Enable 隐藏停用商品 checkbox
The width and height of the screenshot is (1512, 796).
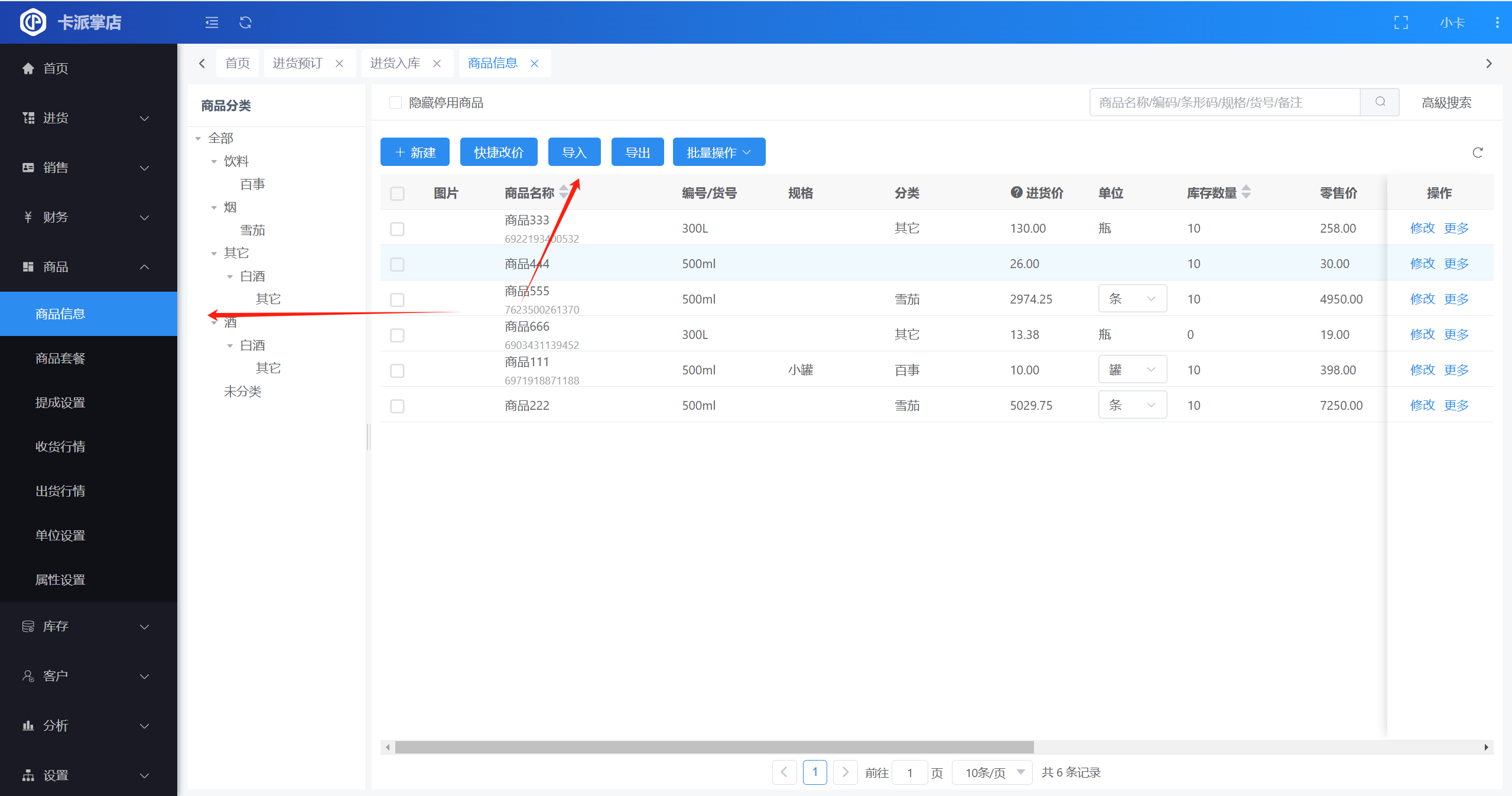[x=395, y=103]
